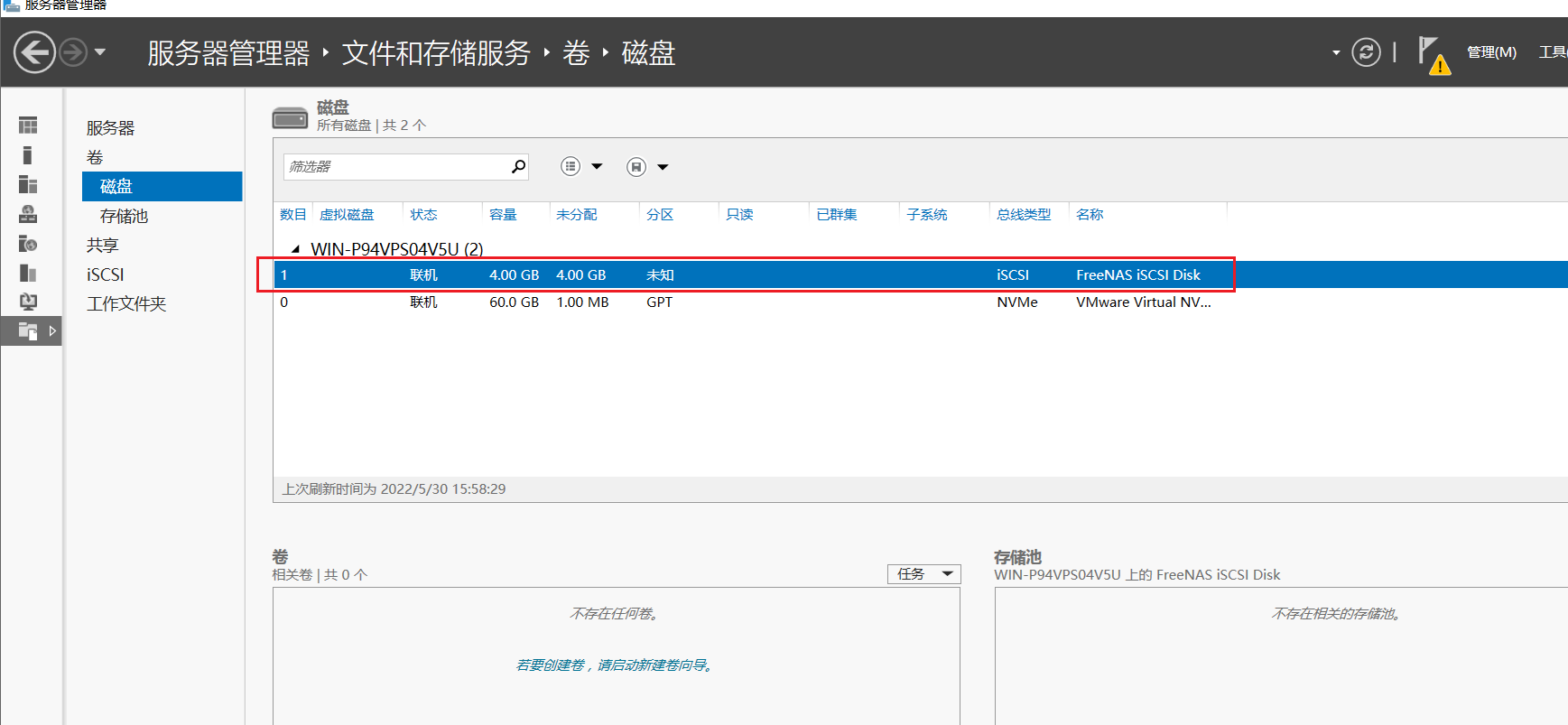
Task: Open the 任务 dropdown in 卷 panel
Action: tap(924, 574)
